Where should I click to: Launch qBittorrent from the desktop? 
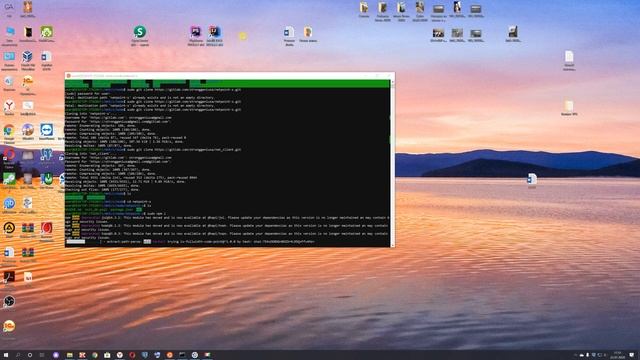point(9,203)
